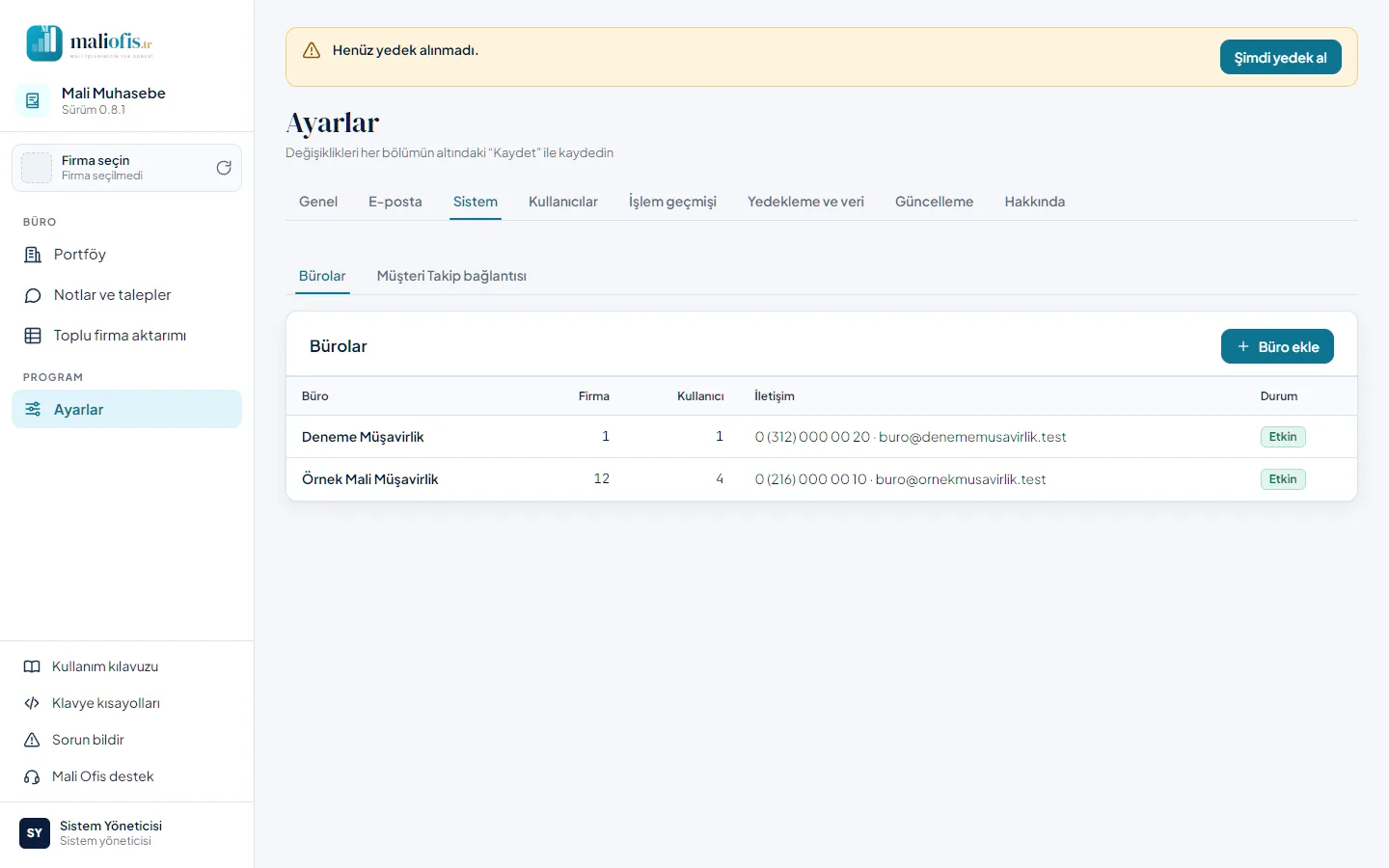
Task: Click the Ayarars sliders icon in sidebar
Action: point(33,409)
